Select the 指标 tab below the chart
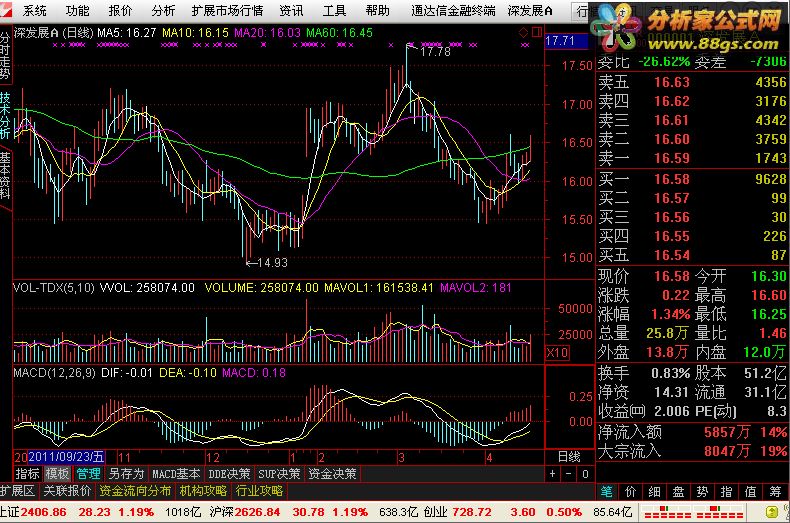 pos(27,474)
